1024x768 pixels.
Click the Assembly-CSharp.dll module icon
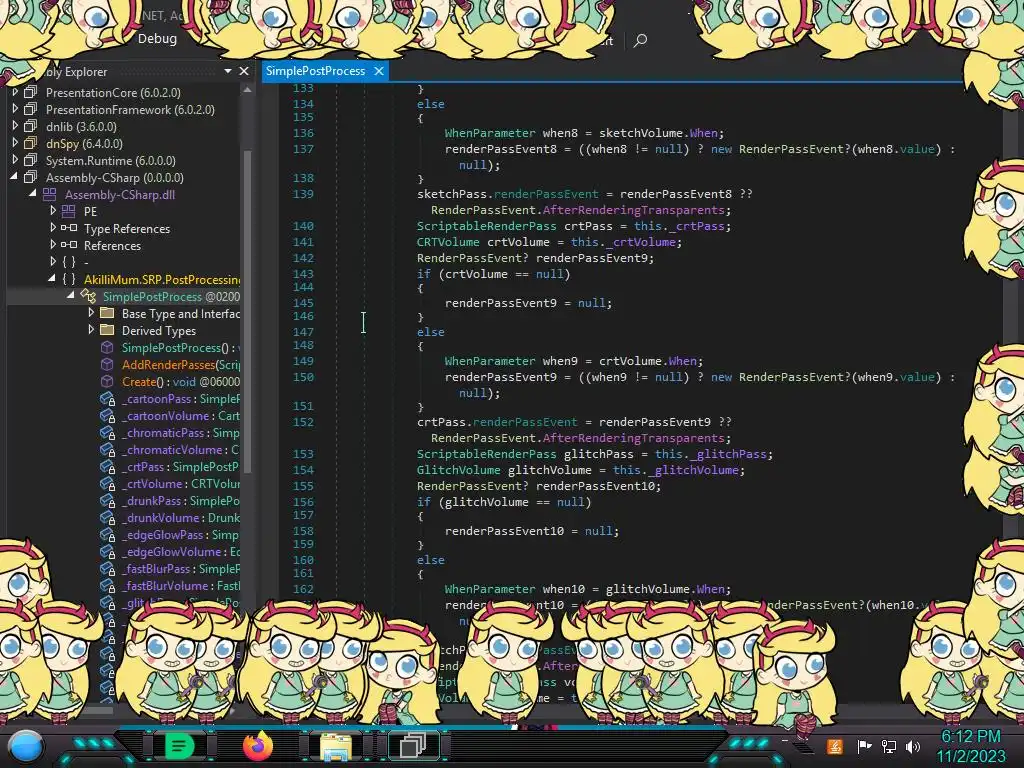click(50, 194)
